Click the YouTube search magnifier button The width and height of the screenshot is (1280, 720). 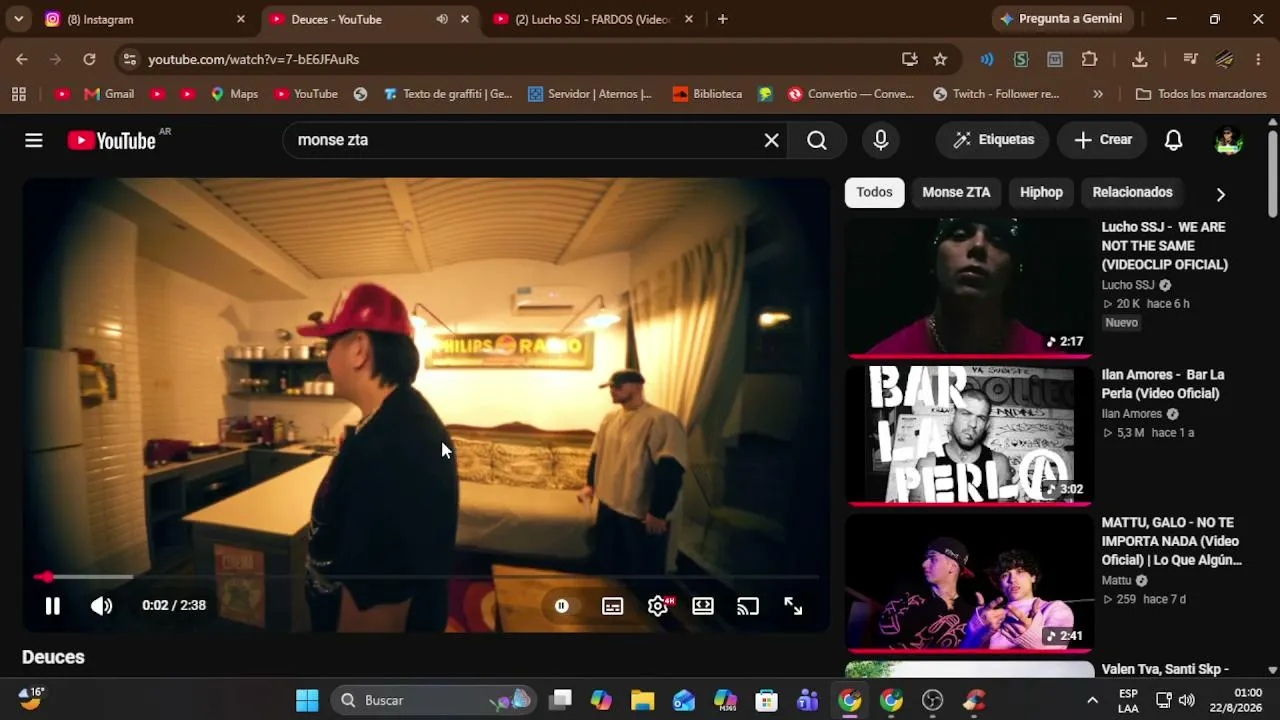(817, 140)
